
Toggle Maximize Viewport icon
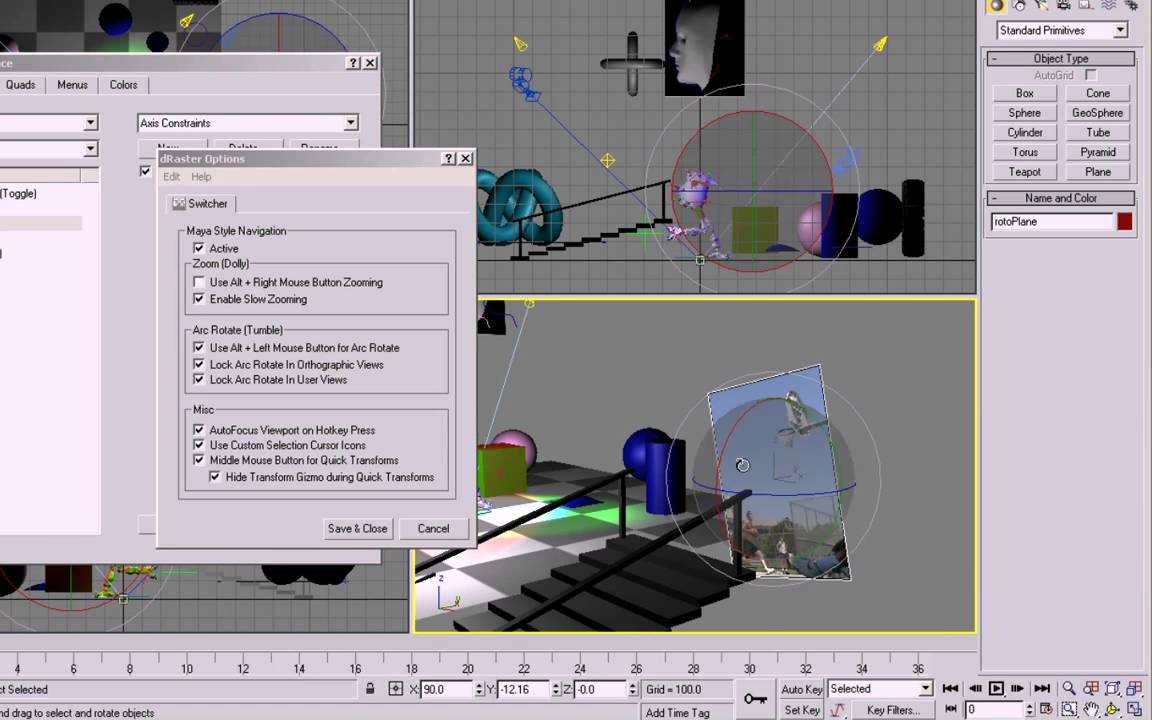[1134, 710]
